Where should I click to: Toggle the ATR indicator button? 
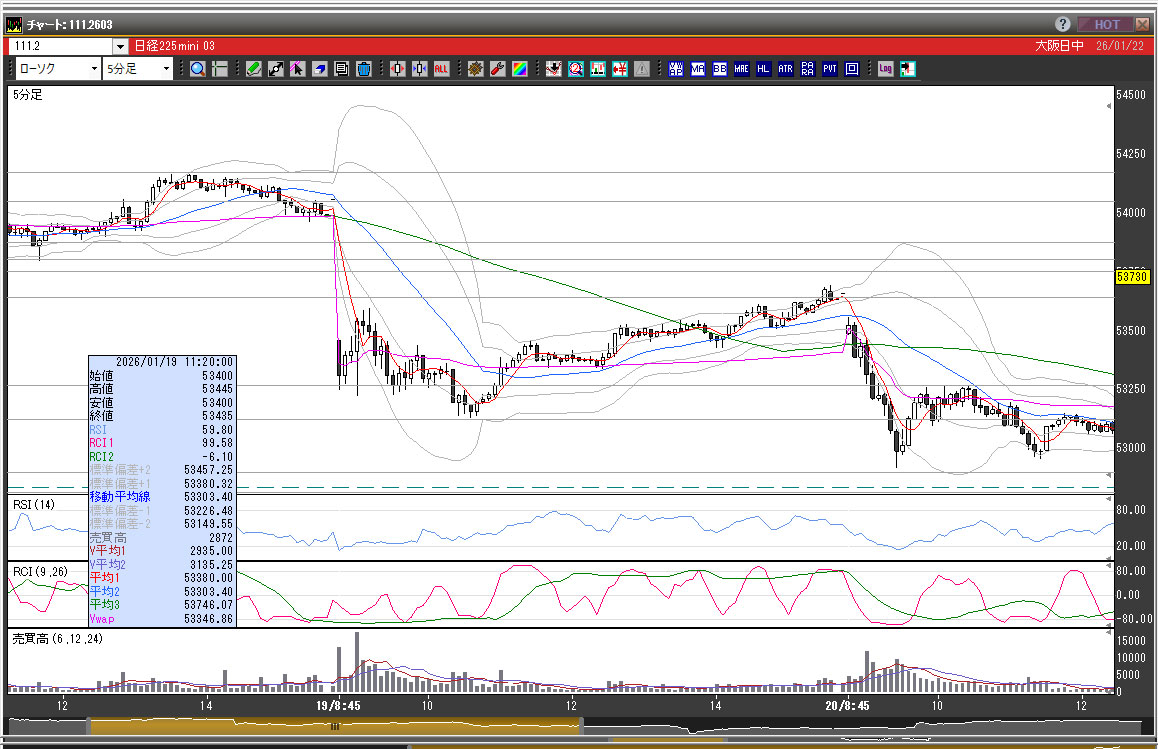(x=785, y=69)
